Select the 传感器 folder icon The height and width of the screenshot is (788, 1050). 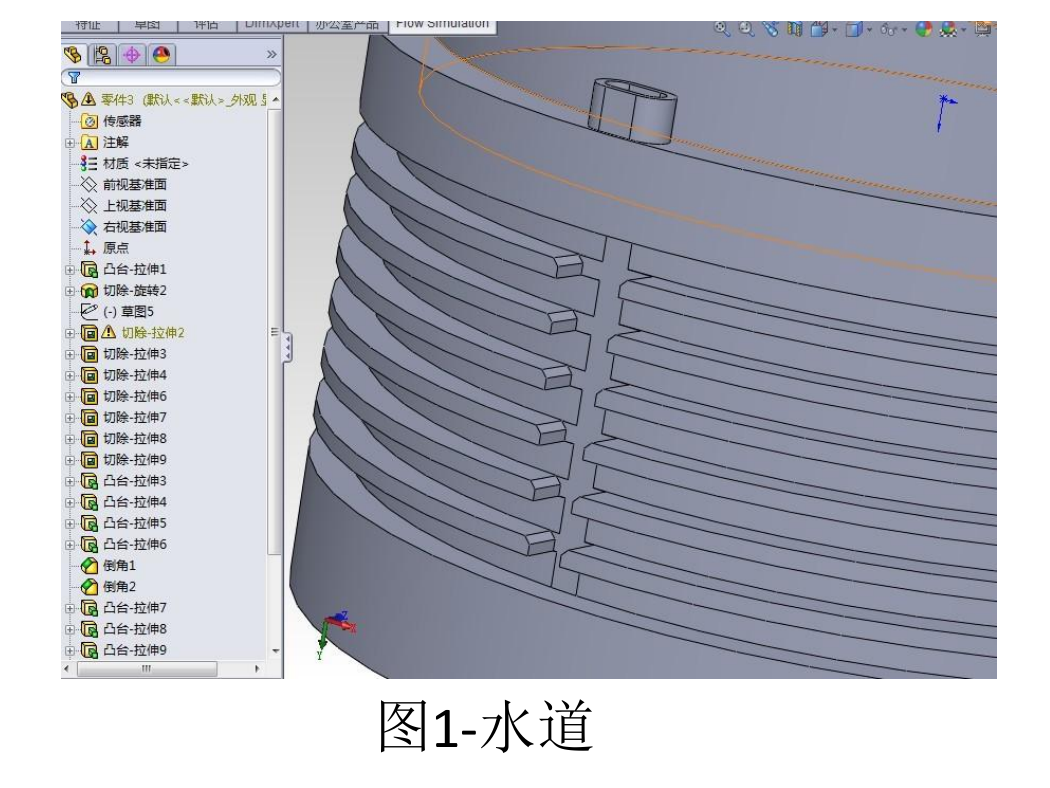89,121
